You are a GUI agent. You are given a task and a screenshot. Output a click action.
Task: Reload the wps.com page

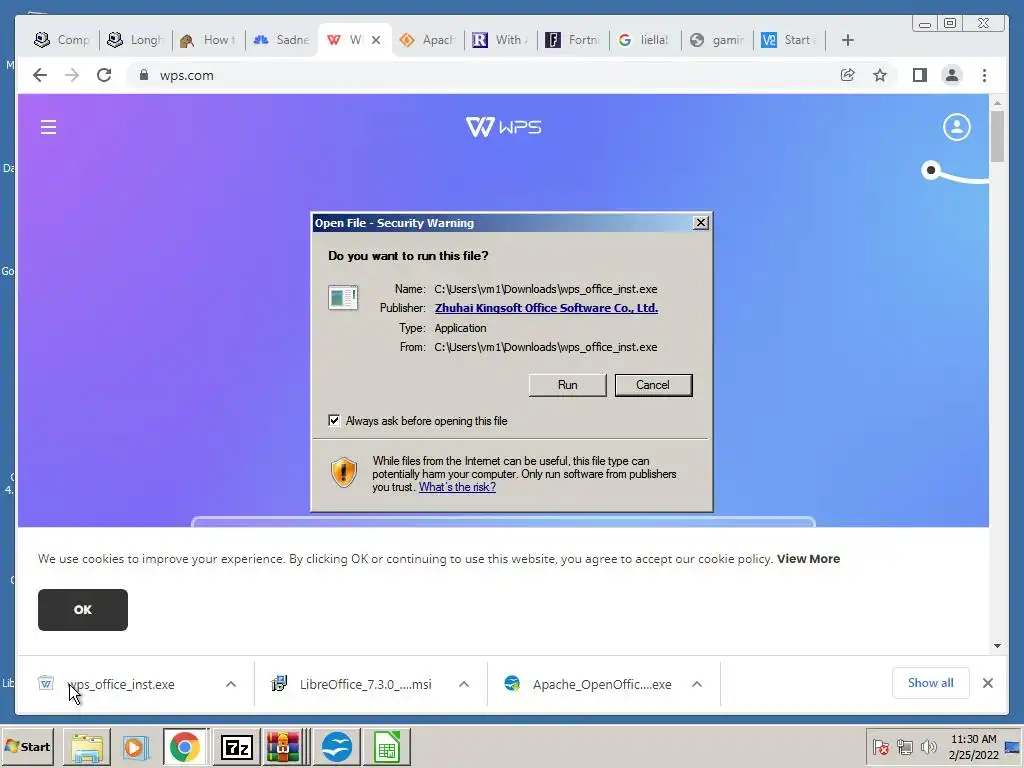[104, 75]
